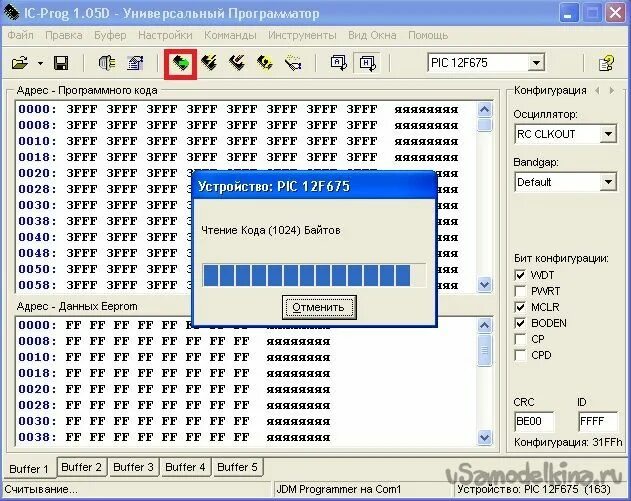
Task: Open file with the folder icon
Action: (20, 63)
